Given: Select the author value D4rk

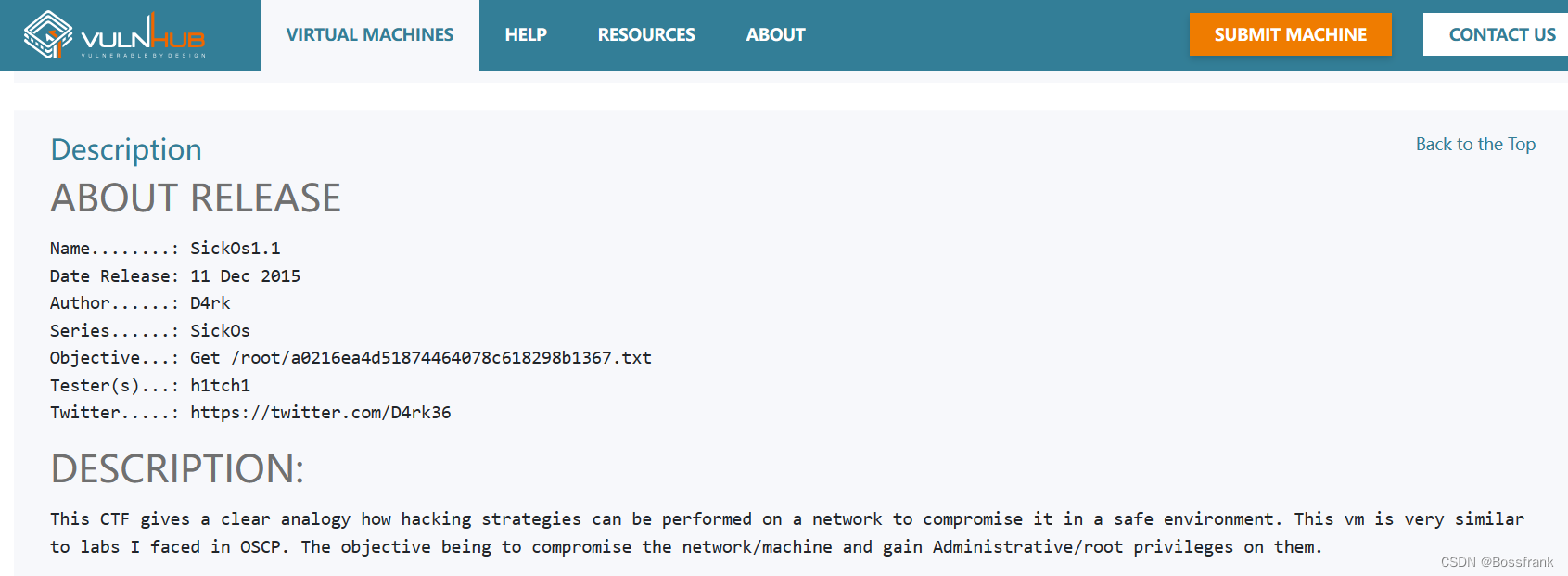Looking at the screenshot, I should pos(210,303).
